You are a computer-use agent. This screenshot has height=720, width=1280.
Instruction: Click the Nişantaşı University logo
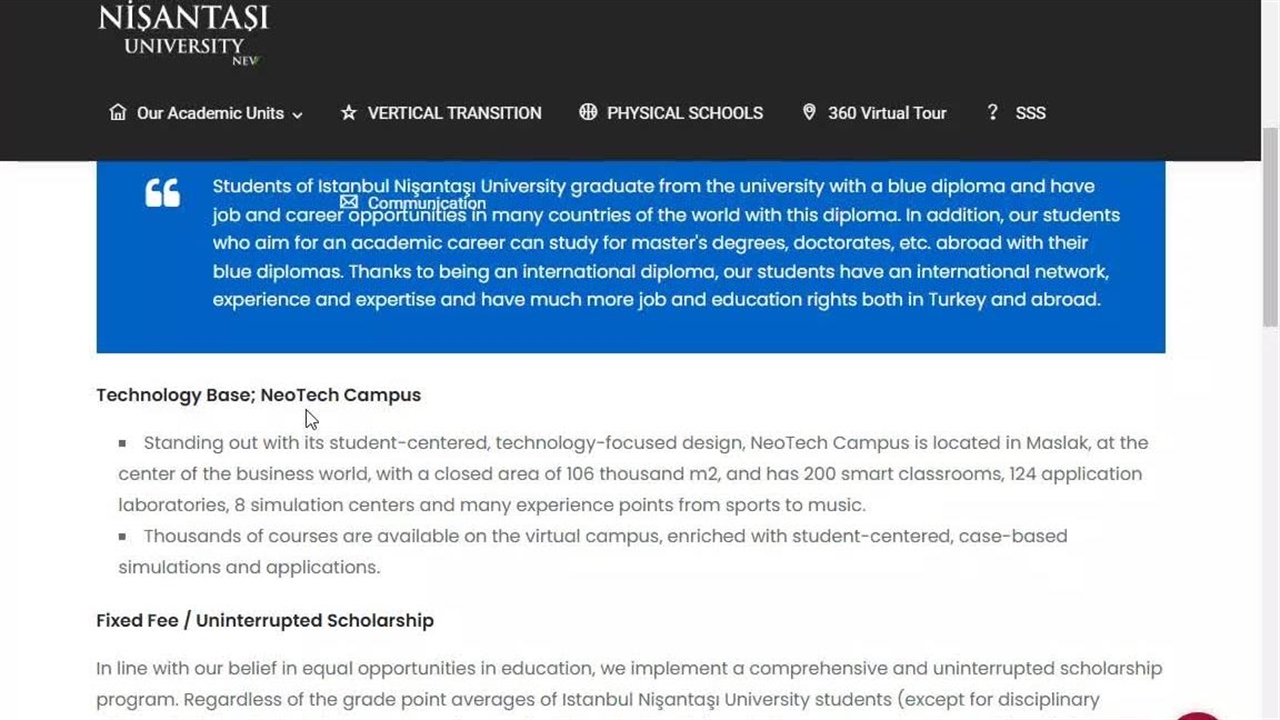(x=183, y=33)
